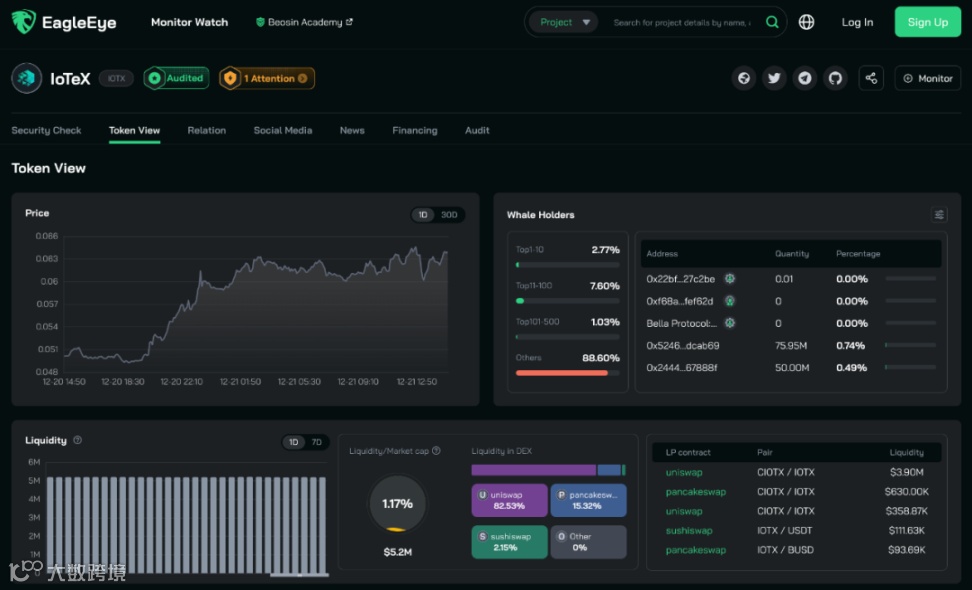Click contract icon beside Bella Protocol
The height and width of the screenshot is (590, 972).
[730, 323]
